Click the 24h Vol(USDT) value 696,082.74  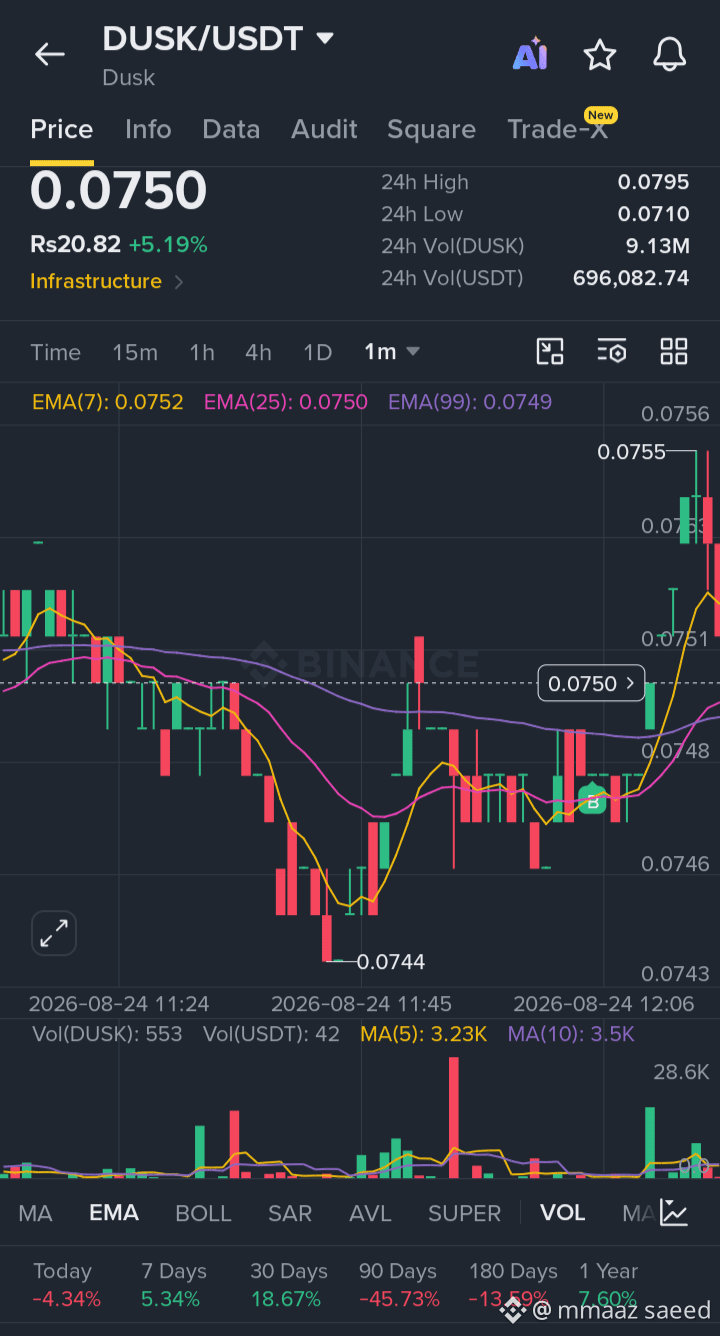tap(631, 278)
